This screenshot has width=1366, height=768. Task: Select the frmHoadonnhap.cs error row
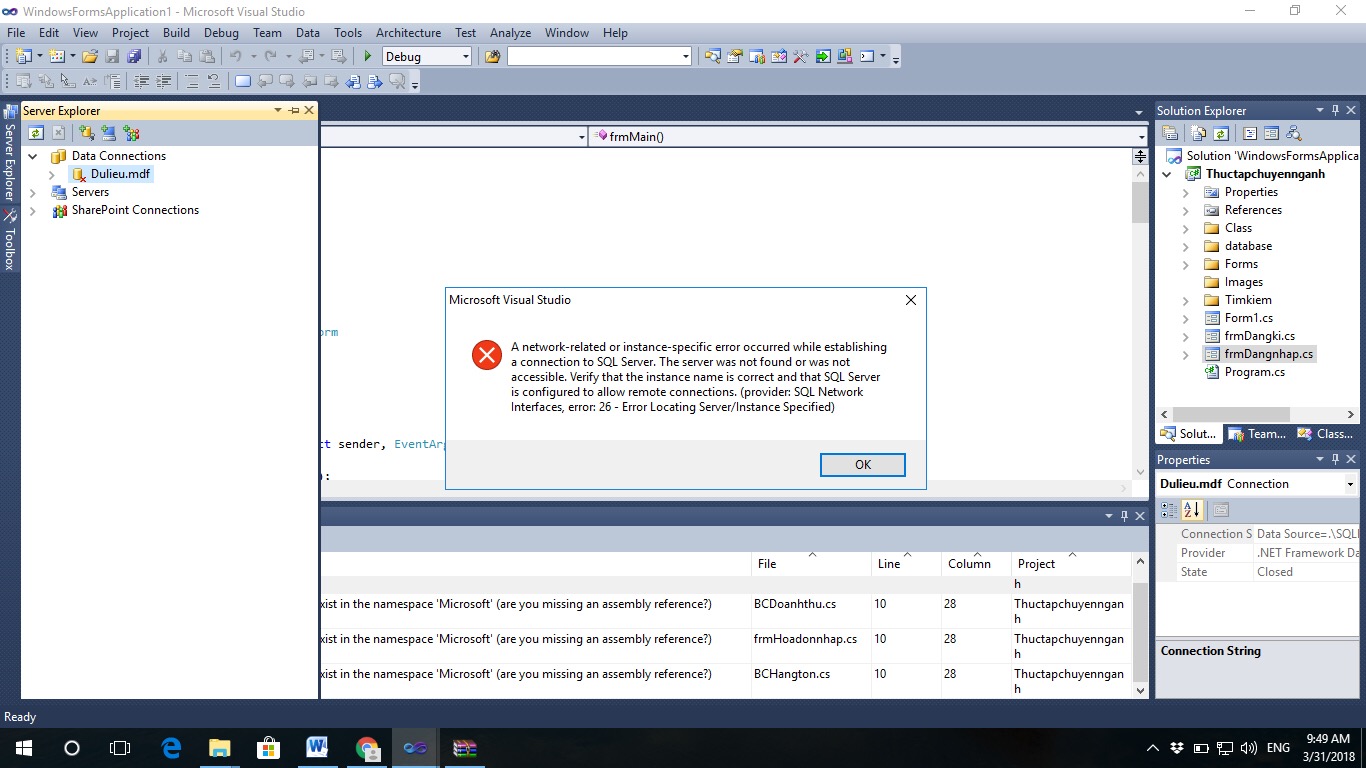[727, 646]
